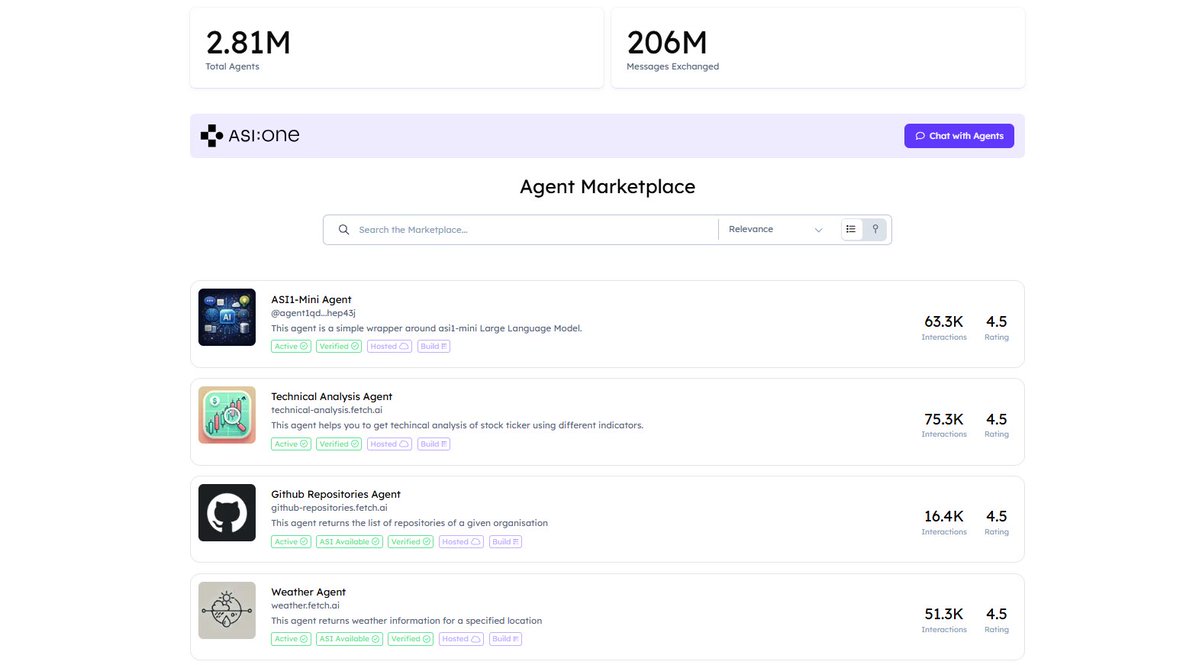1199x665 pixels.
Task: Click Build tag on Weather Agent
Action: coord(505,639)
